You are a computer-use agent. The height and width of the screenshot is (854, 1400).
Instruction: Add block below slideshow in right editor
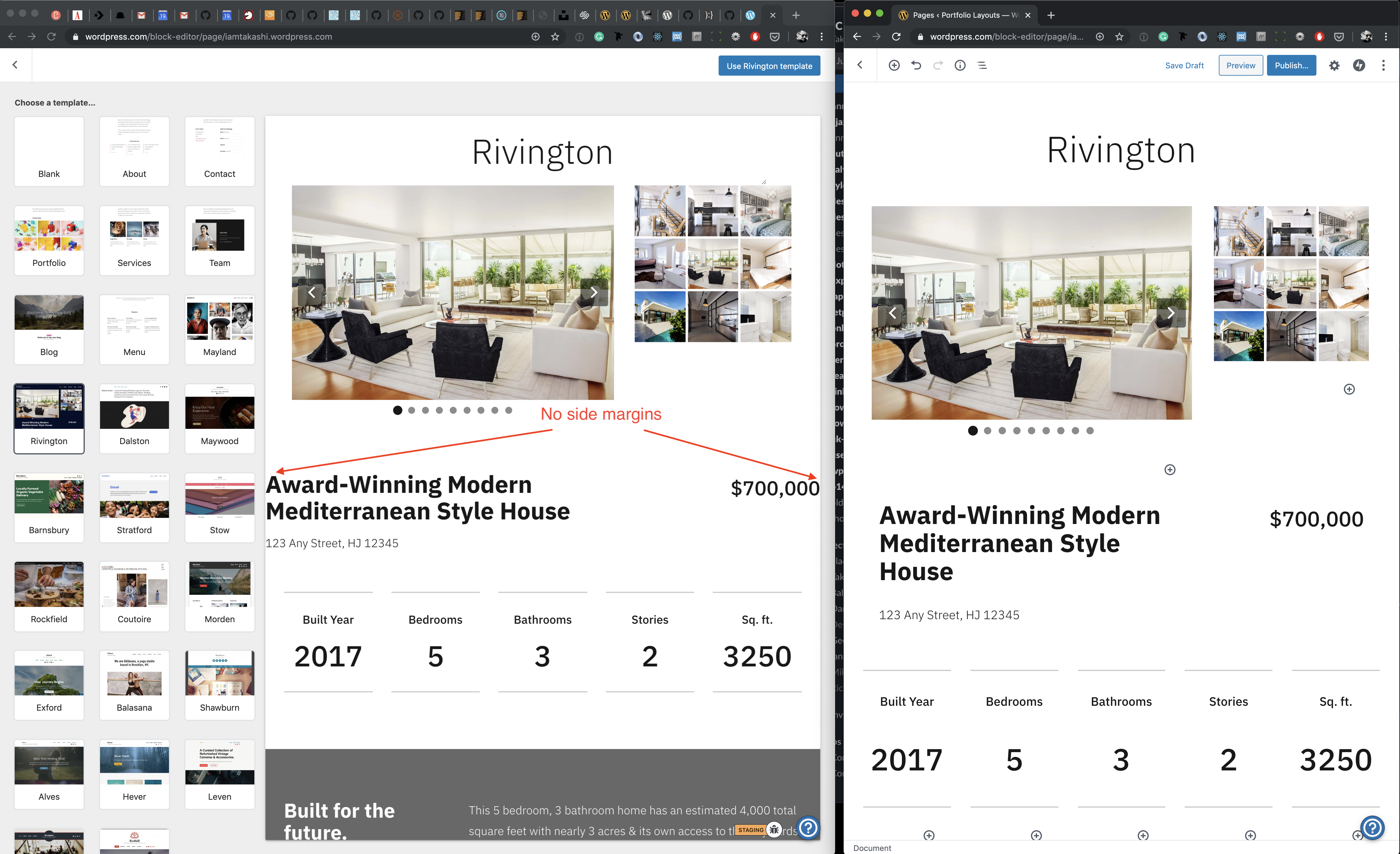(x=1169, y=469)
